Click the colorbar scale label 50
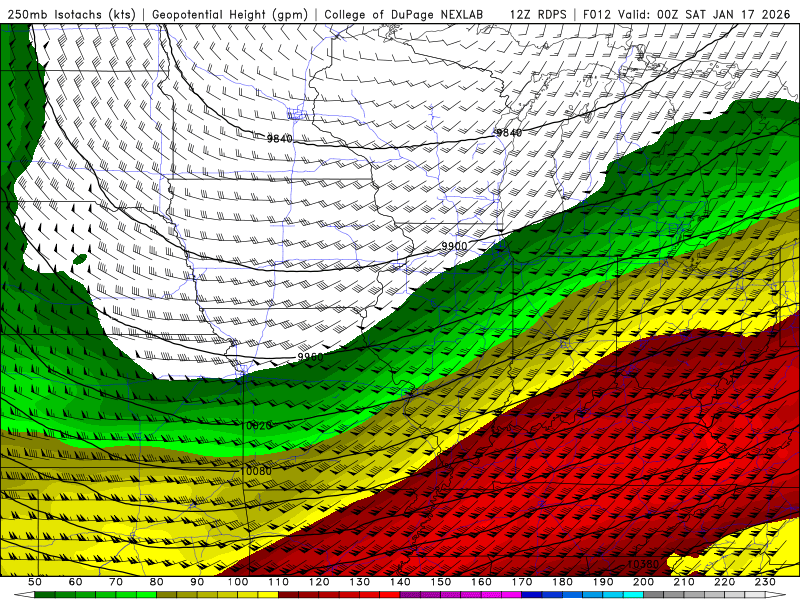This screenshot has width=800, height=600. (35, 582)
